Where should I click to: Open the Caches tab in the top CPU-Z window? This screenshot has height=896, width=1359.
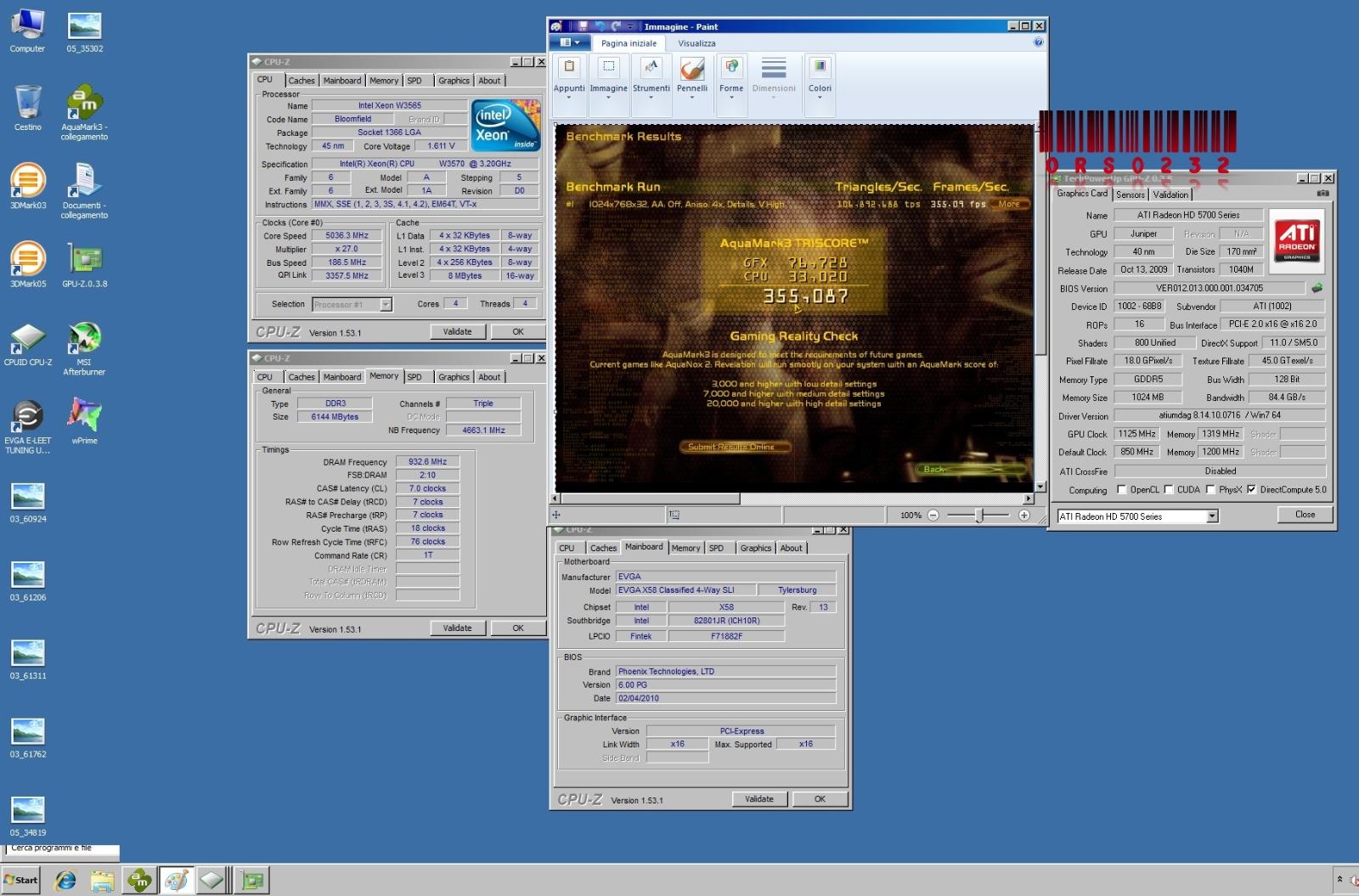[302, 81]
